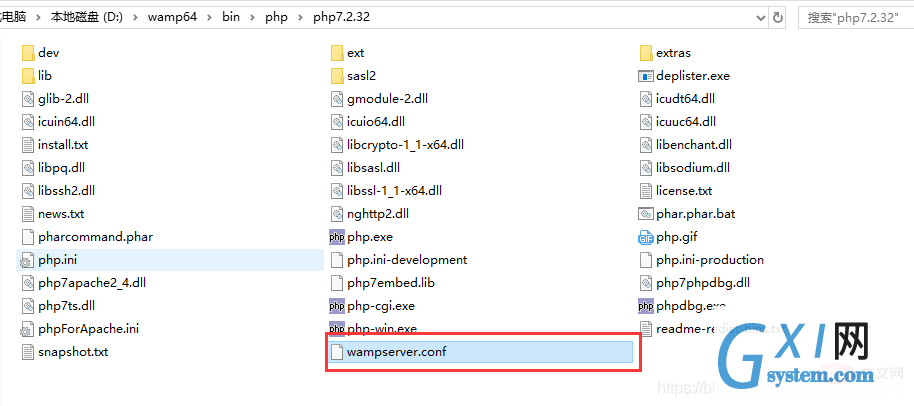Select the deplister.exe application icon
This screenshot has height=406, width=914.
coord(646,76)
